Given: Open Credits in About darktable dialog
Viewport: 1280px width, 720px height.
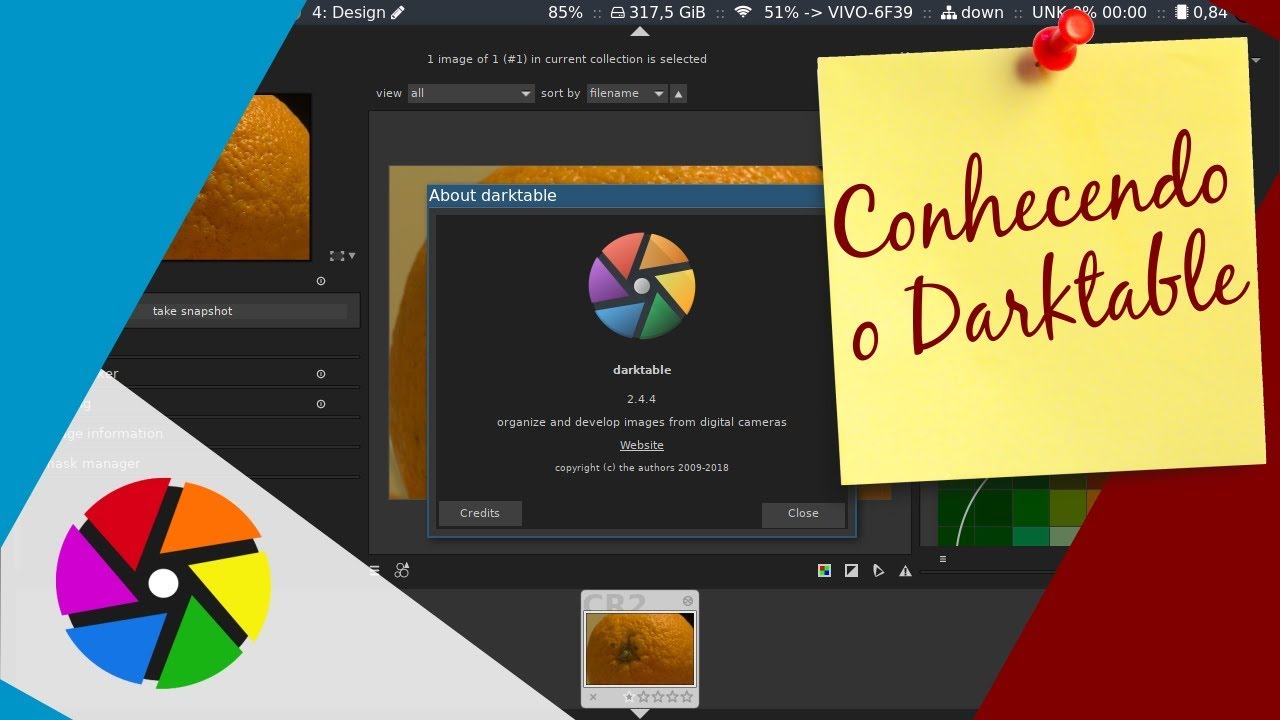Looking at the screenshot, I should click(480, 513).
